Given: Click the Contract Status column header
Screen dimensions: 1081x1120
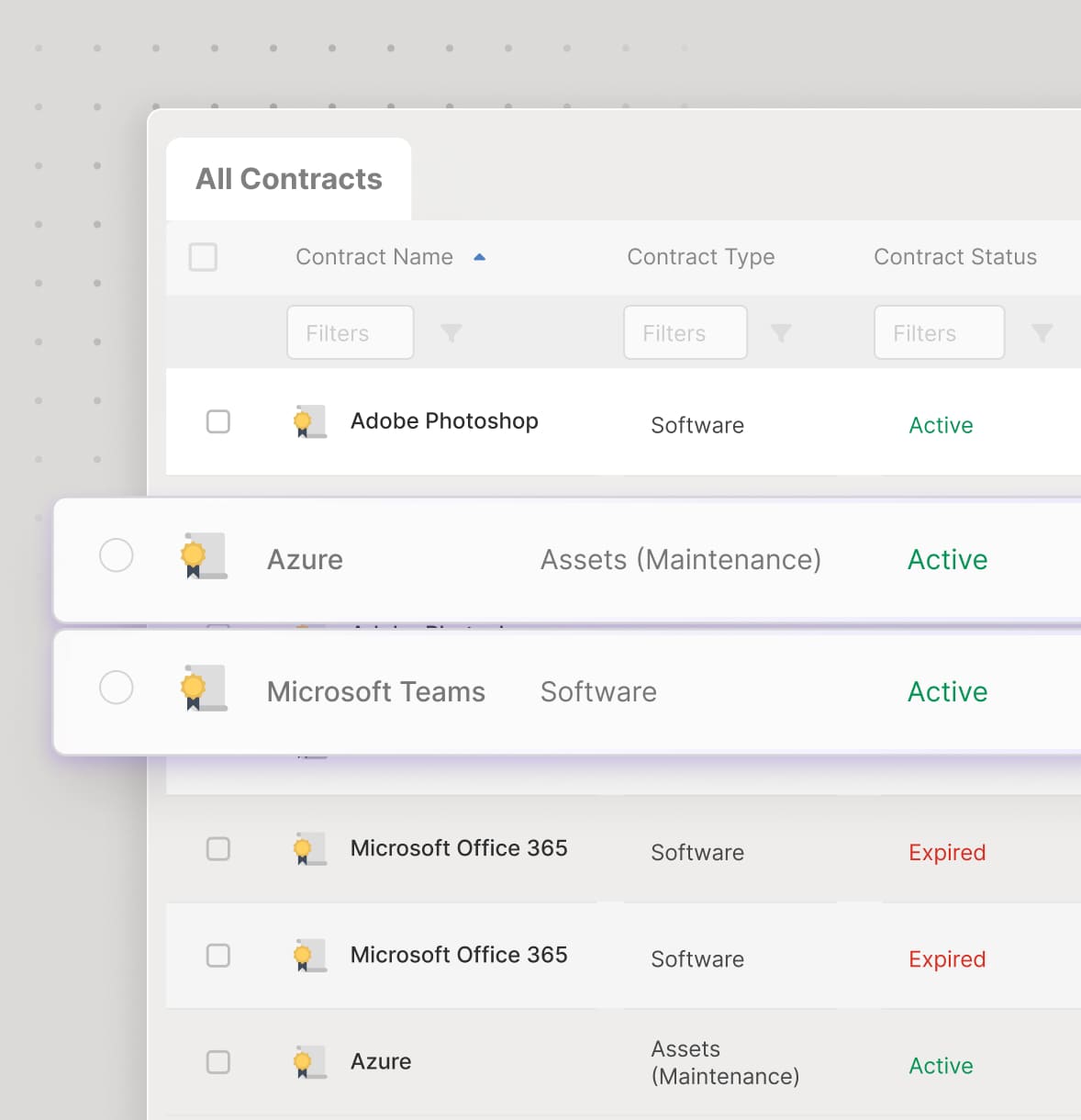Looking at the screenshot, I should pyautogui.click(x=955, y=257).
